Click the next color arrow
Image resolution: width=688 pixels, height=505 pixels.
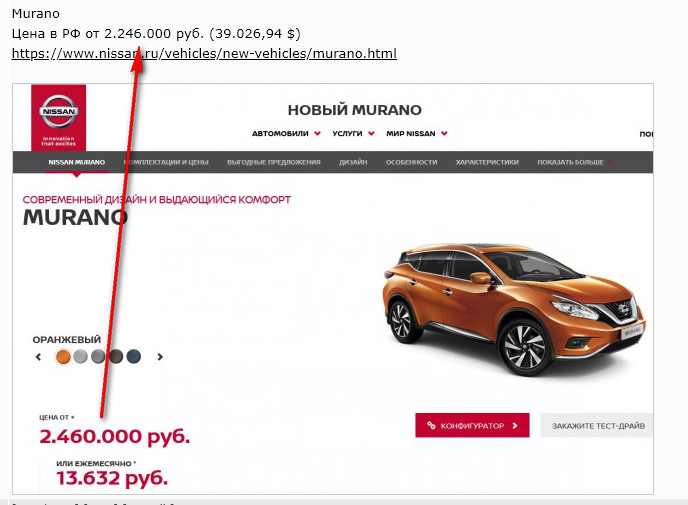click(x=160, y=357)
